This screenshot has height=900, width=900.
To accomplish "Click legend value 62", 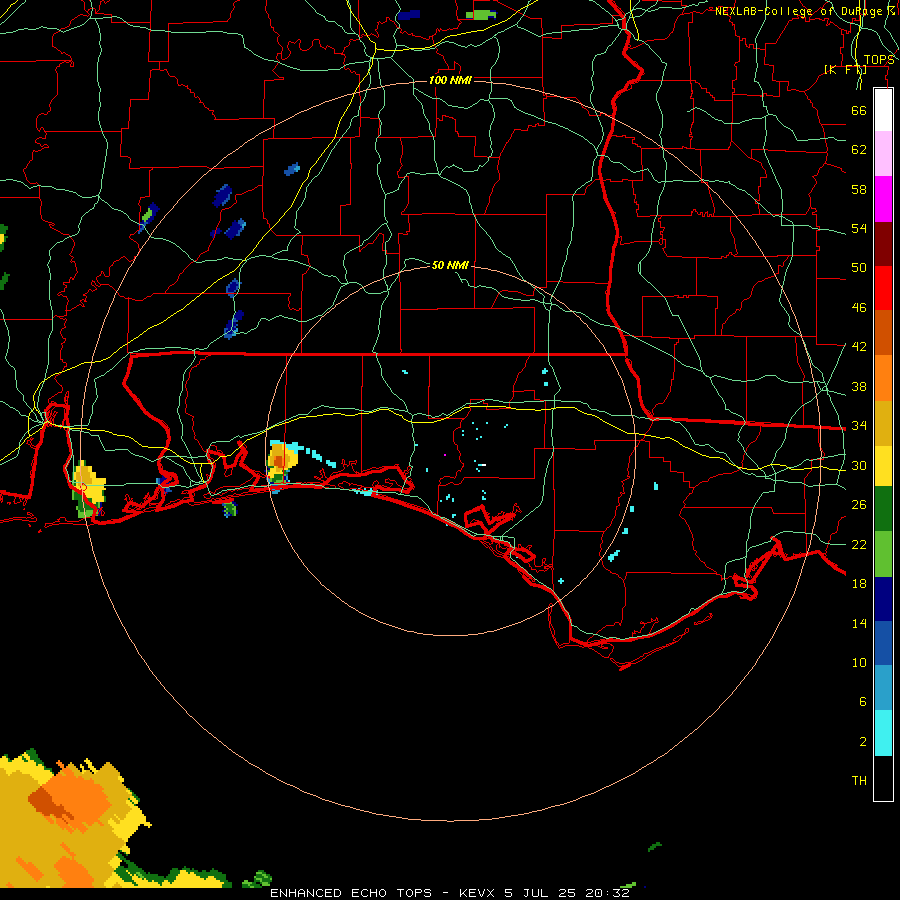I will pyautogui.click(x=859, y=150).
